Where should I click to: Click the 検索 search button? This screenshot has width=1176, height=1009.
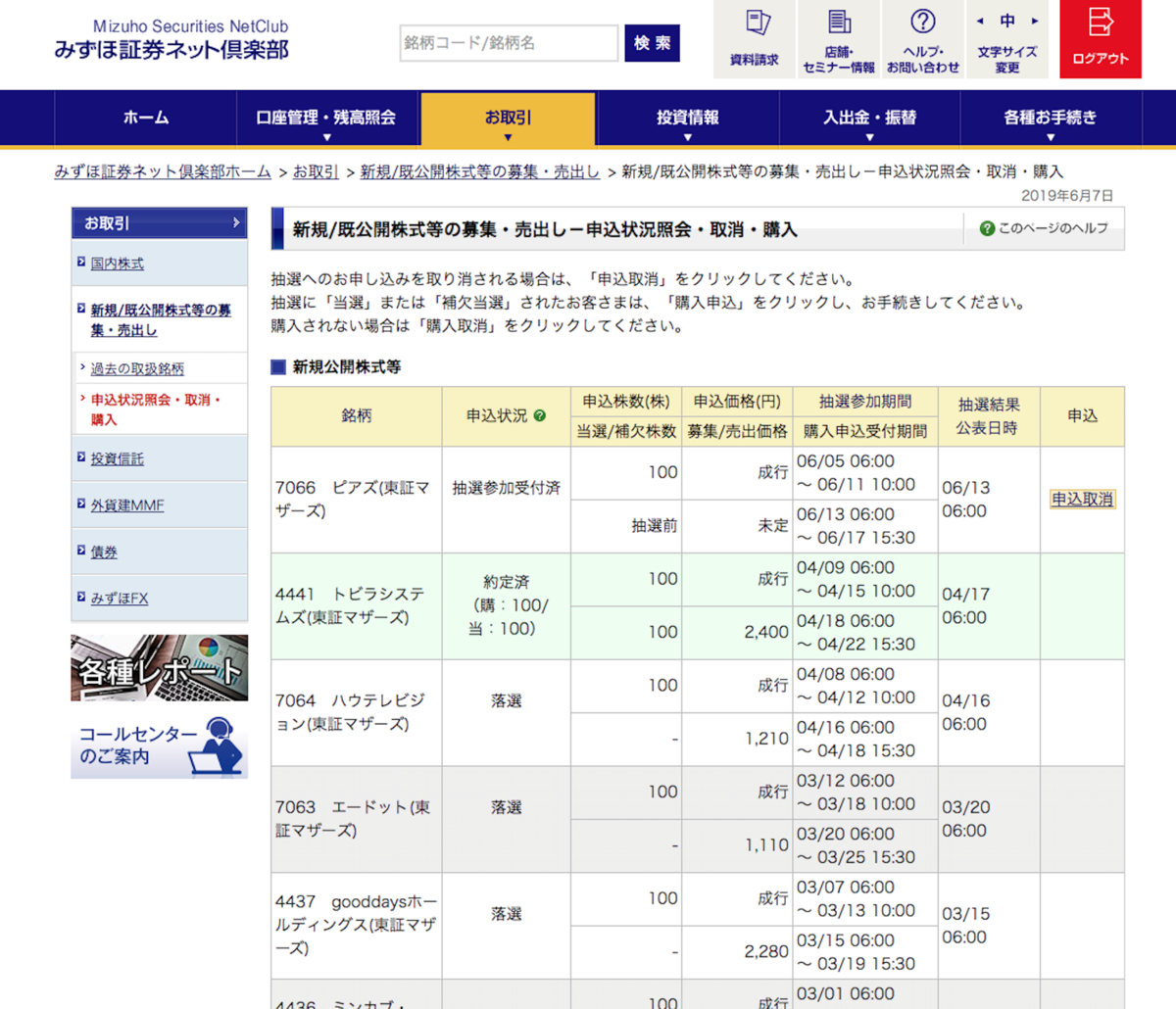coord(652,43)
